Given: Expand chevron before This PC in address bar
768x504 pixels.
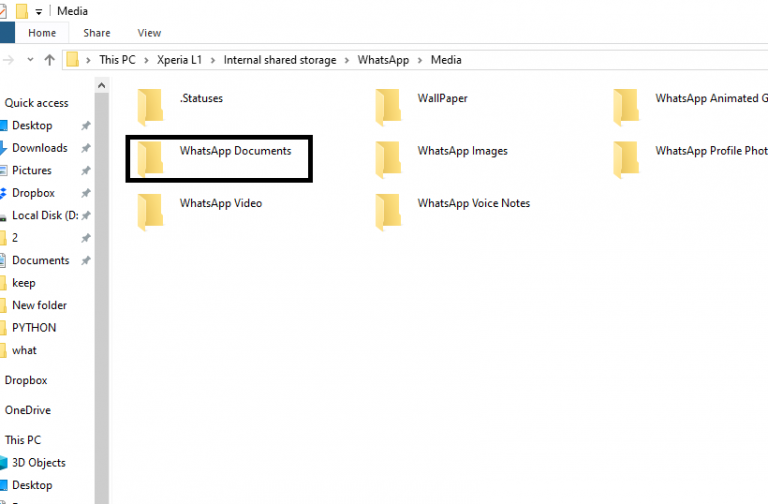Looking at the screenshot, I should click(x=88, y=60).
